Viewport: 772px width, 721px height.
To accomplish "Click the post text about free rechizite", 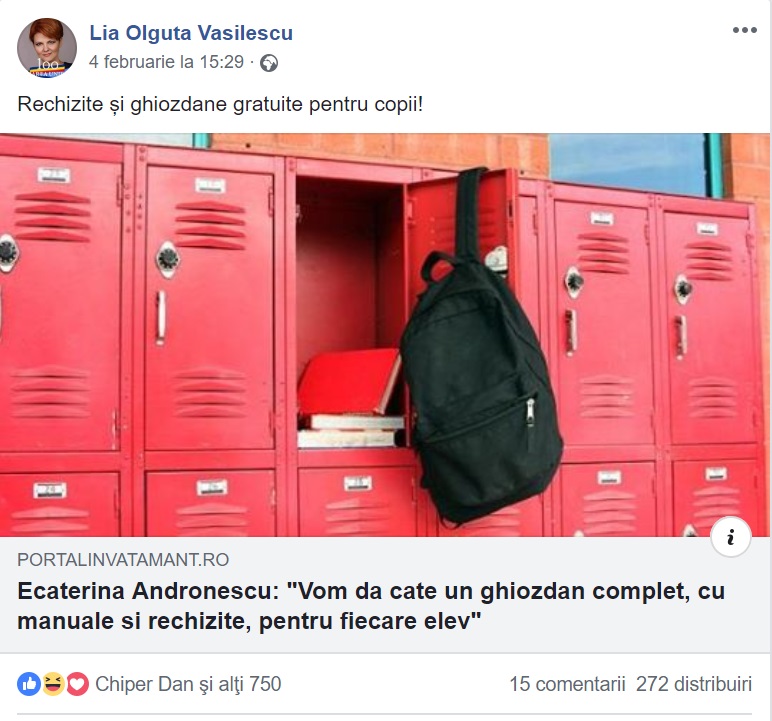I will 220,104.
